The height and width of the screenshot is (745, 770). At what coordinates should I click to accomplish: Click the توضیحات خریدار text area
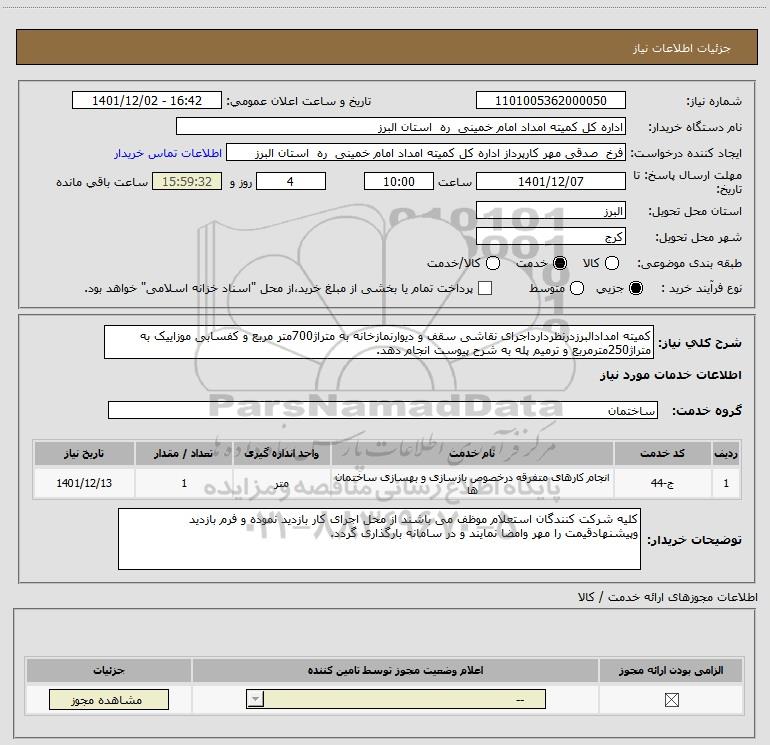click(379, 539)
